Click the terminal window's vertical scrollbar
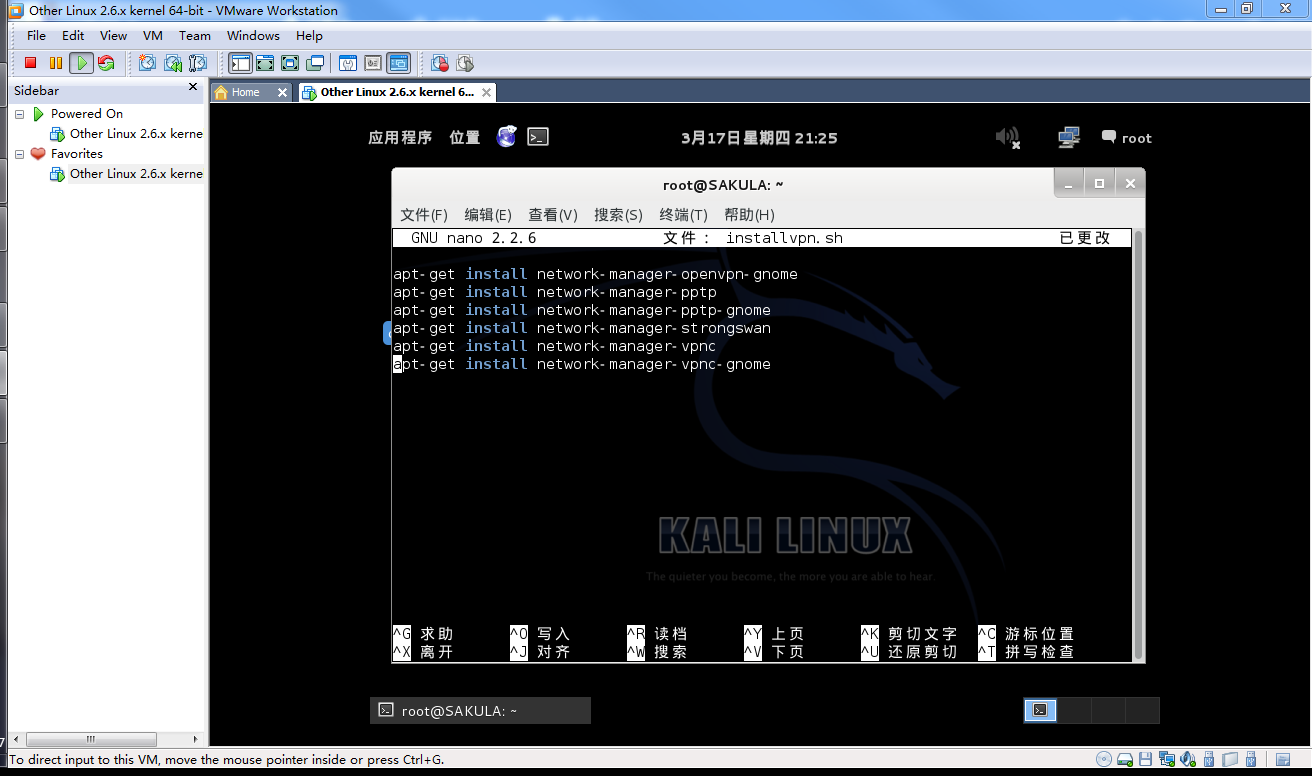This screenshot has width=1312, height=776. pyautogui.click(x=1138, y=445)
